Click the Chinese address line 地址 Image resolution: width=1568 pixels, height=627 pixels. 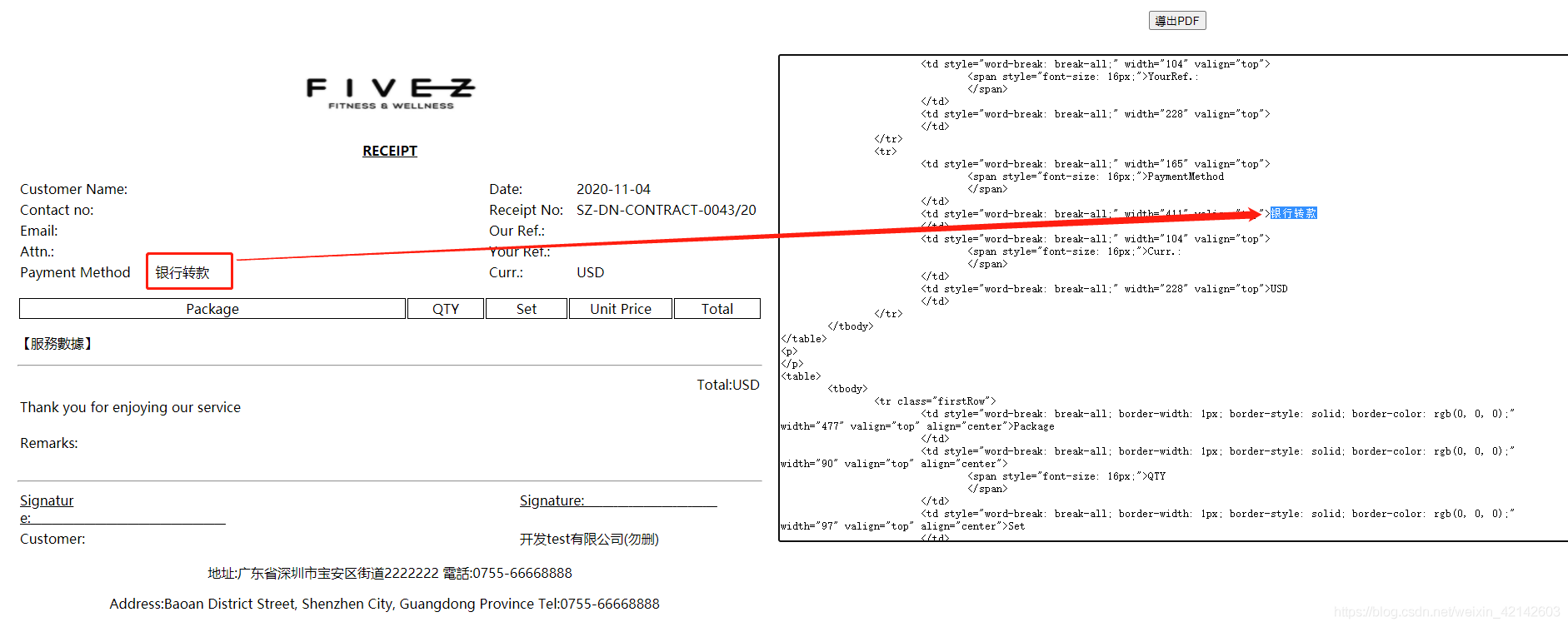click(390, 573)
